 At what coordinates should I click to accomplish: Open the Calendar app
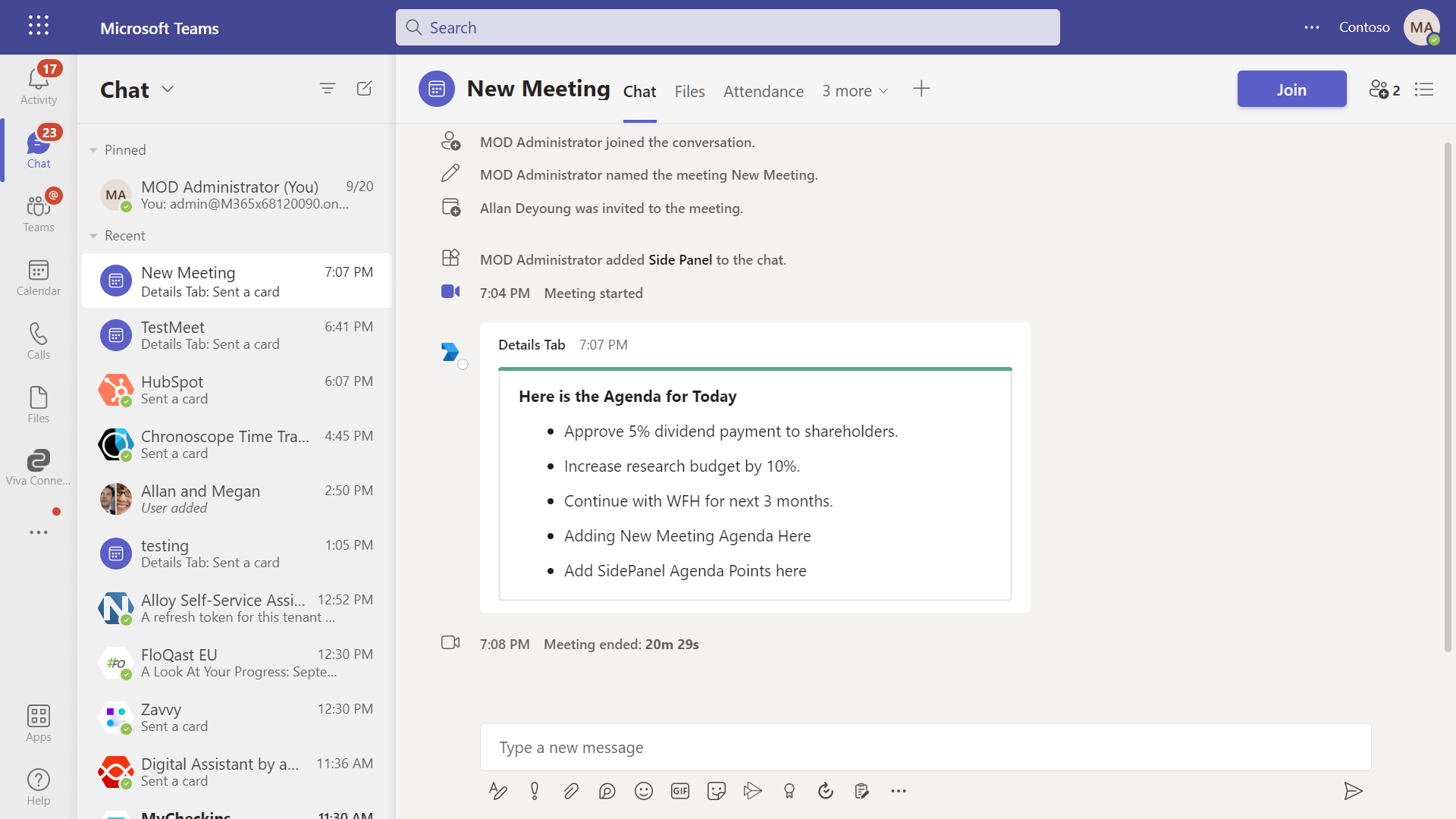tap(39, 278)
